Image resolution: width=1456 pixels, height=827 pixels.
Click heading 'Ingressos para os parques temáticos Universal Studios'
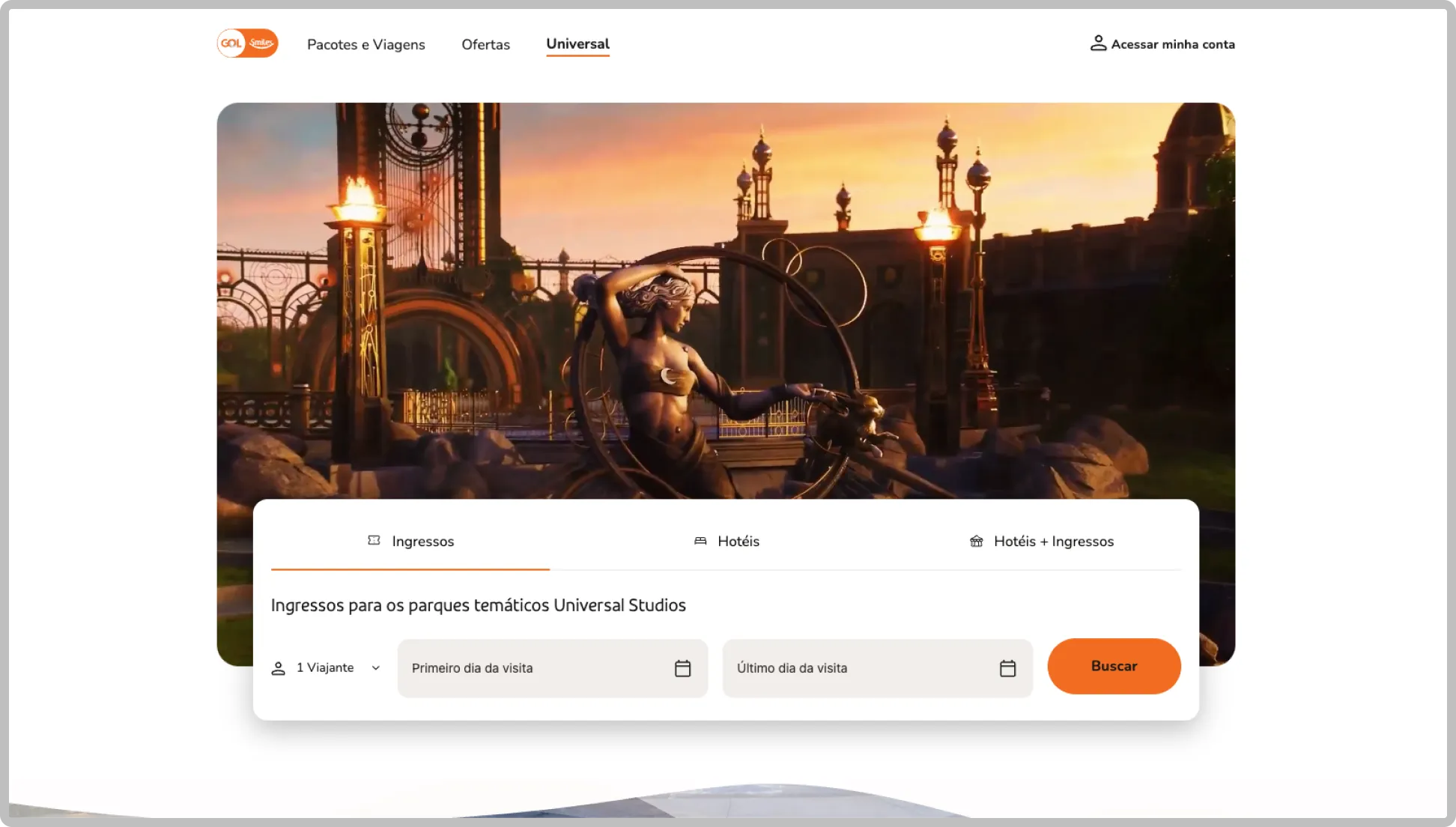point(478,605)
